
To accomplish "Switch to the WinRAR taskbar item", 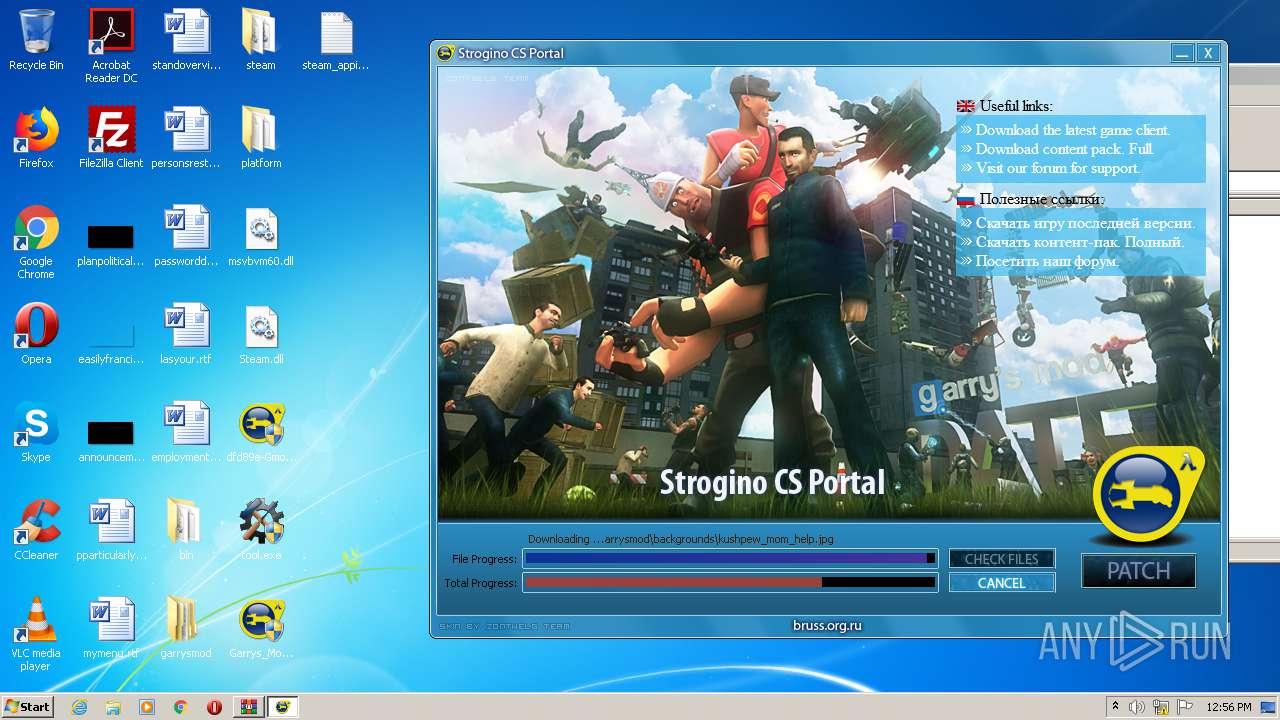I will click(248, 707).
